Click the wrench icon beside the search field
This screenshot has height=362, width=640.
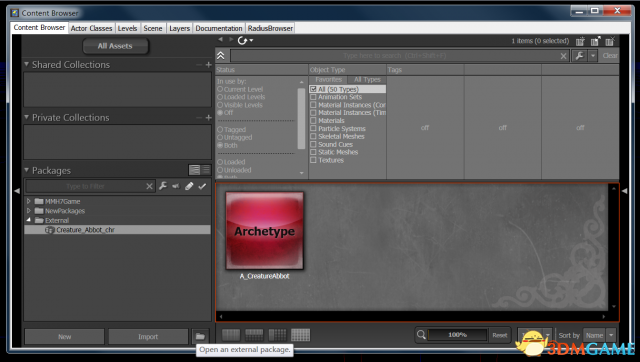tap(580, 56)
